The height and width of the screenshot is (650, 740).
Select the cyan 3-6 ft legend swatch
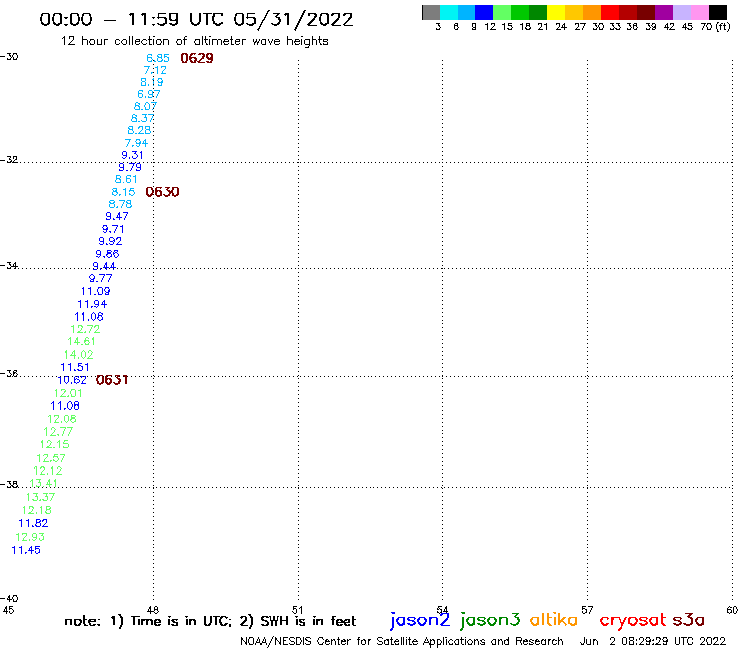click(449, 12)
